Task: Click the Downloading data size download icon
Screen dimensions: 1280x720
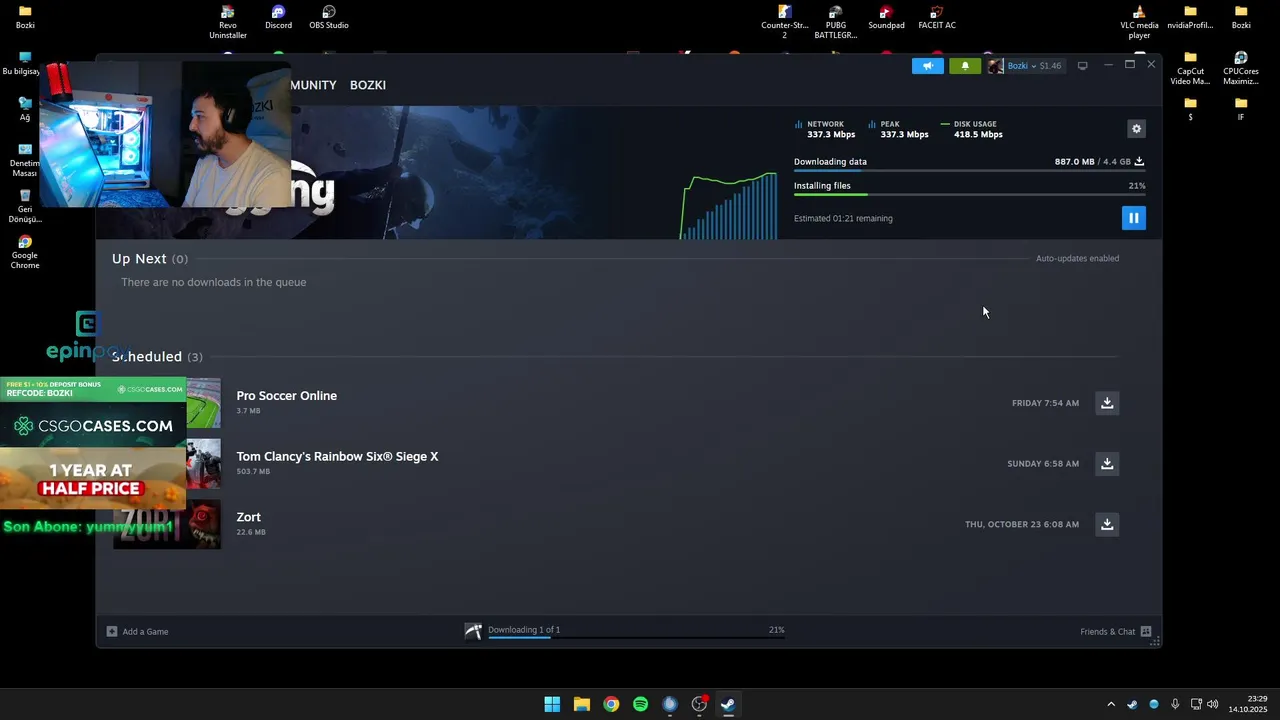Action: (1139, 161)
